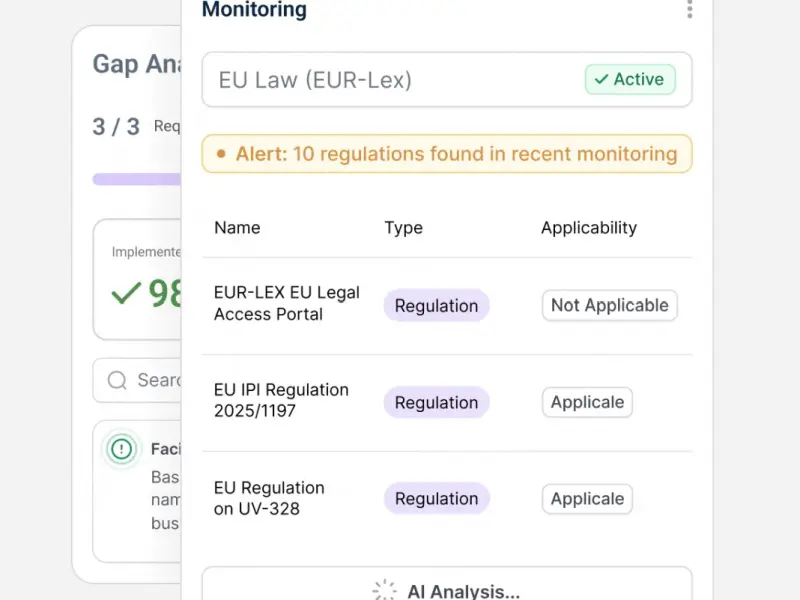Click the green checkmark in the Implemented card
The image size is (800, 600).
coord(126,293)
